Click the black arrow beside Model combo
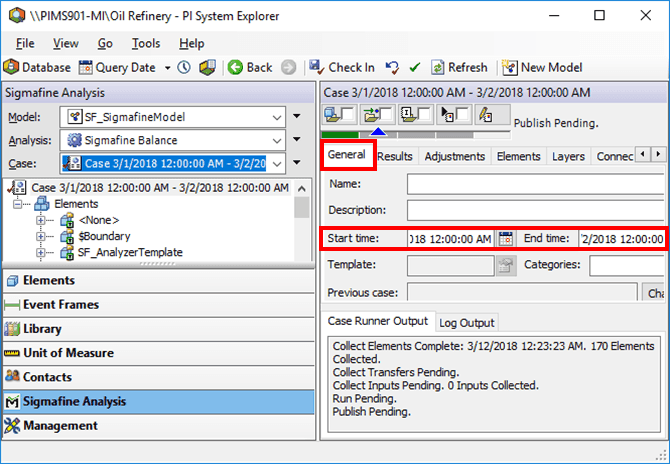670x464 pixels. click(x=297, y=116)
